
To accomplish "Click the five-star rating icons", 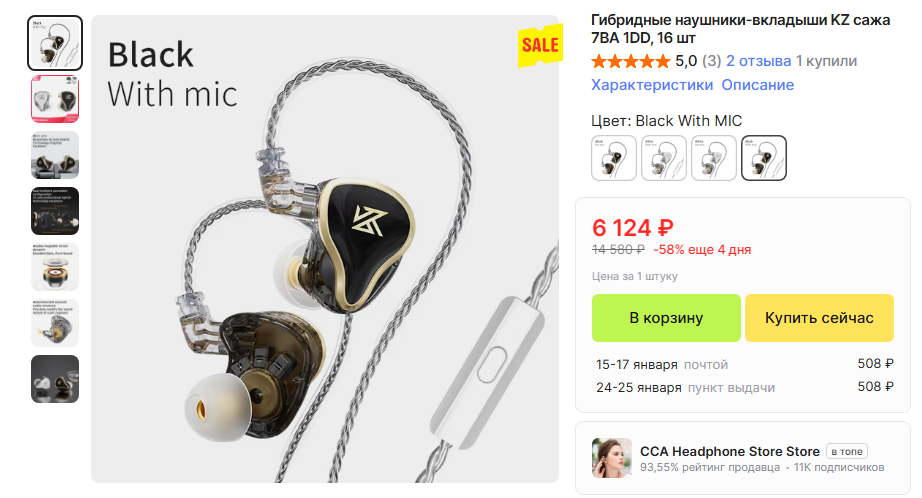I will point(630,61).
